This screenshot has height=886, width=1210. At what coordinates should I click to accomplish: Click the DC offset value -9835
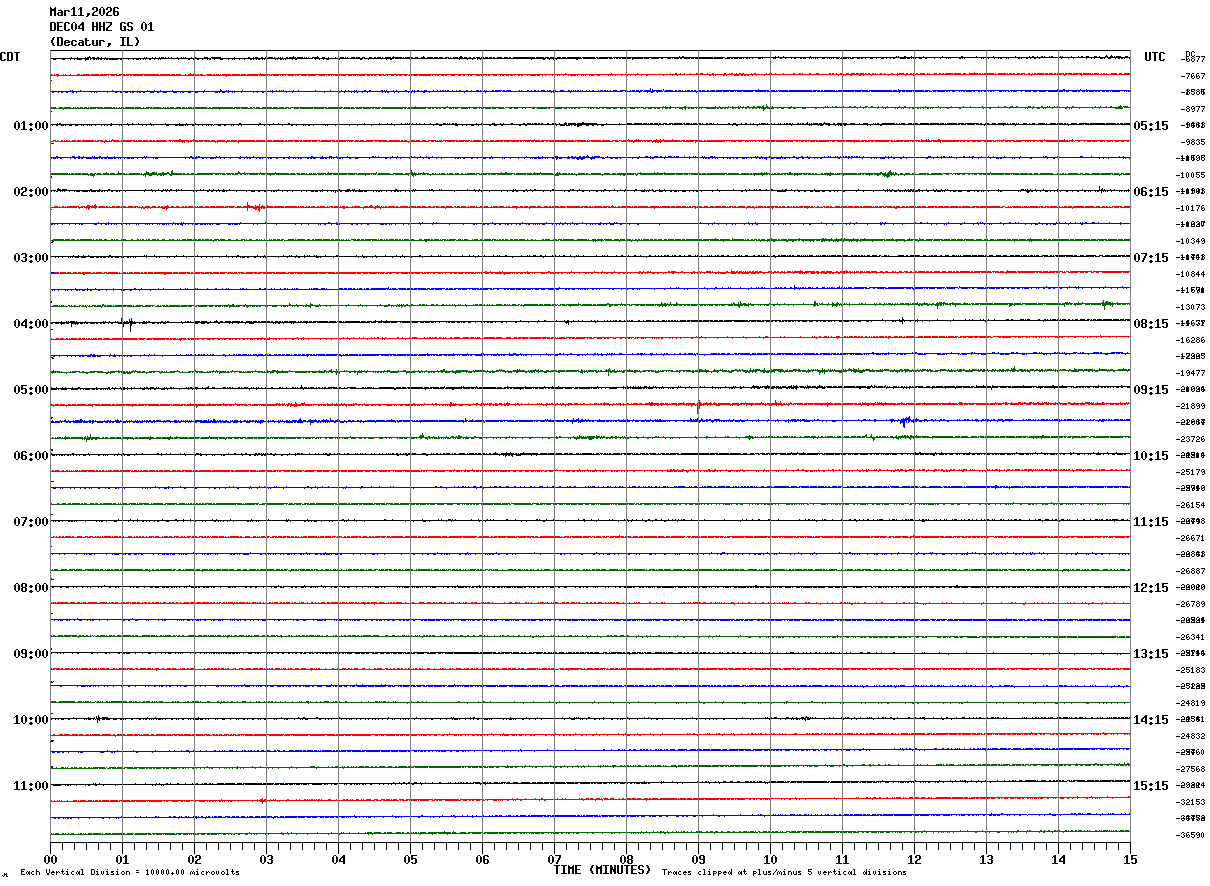(x=1192, y=142)
